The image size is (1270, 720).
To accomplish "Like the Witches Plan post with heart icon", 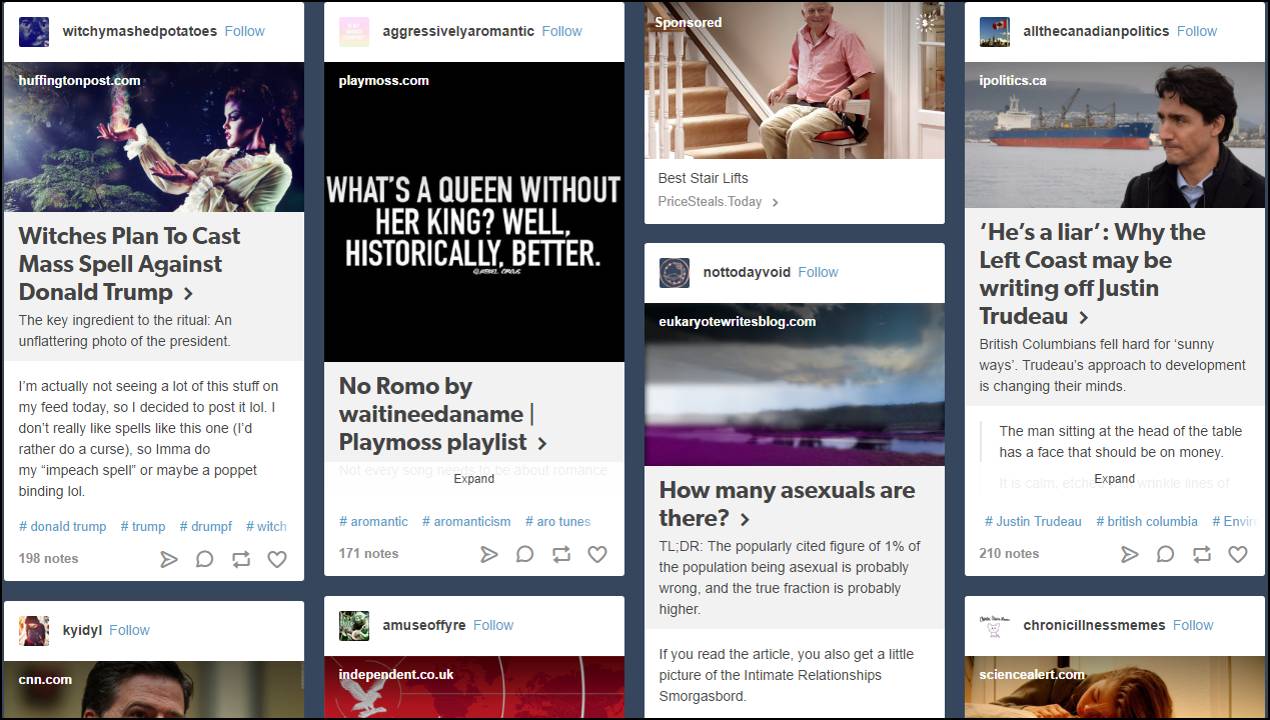I will tap(277, 559).
